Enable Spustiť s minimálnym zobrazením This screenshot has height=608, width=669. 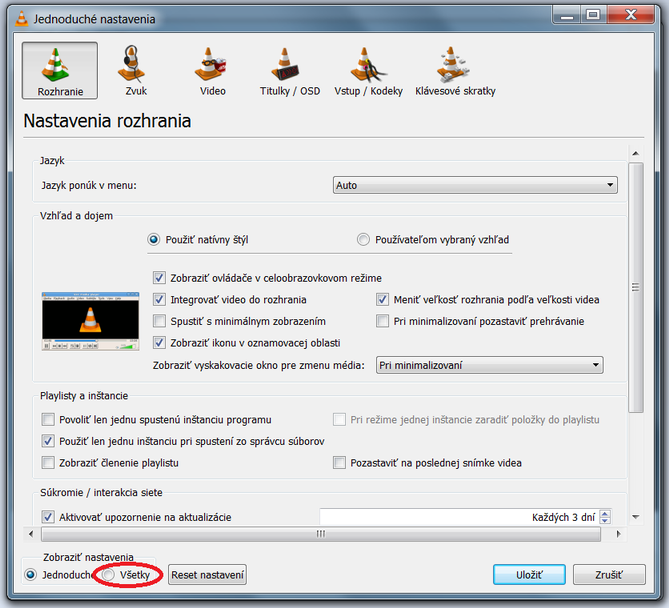[159, 321]
